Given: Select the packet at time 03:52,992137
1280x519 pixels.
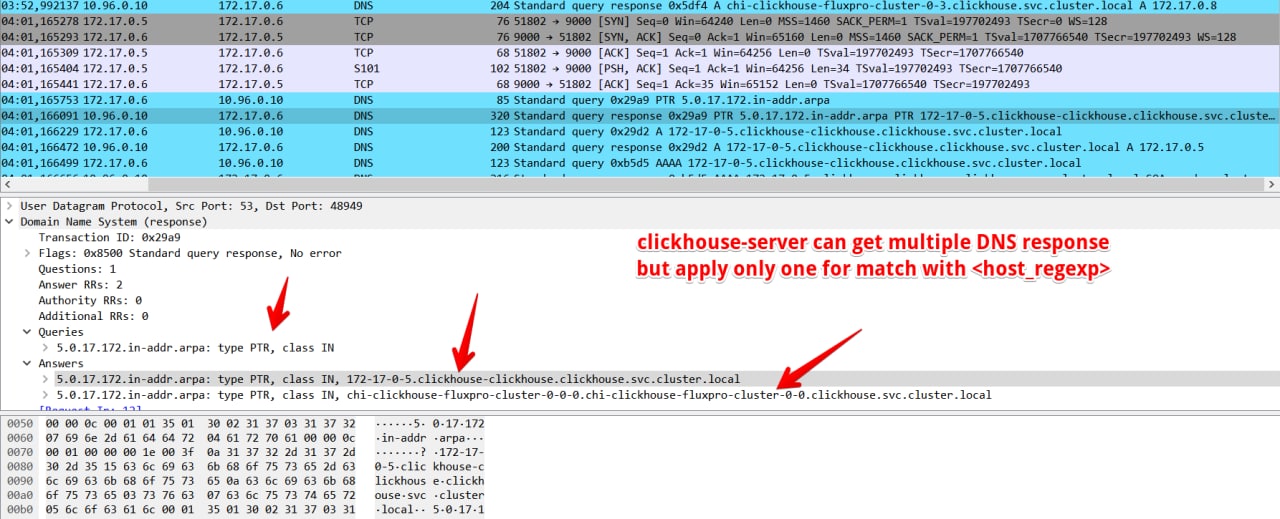Looking at the screenshot, I should pyautogui.click(x=640, y=6).
